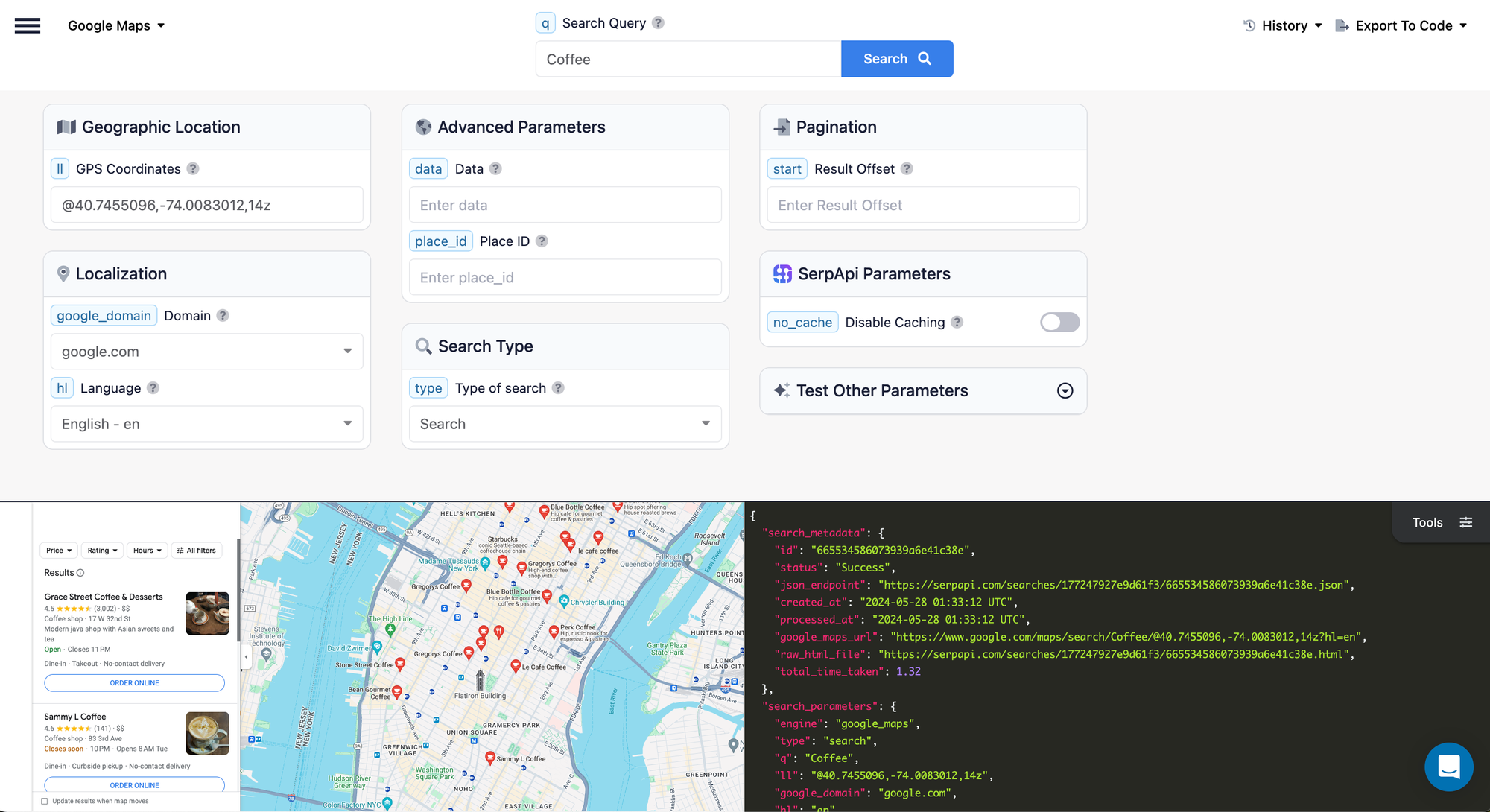
Task: Check Update results when map moves
Action: pos(45,801)
